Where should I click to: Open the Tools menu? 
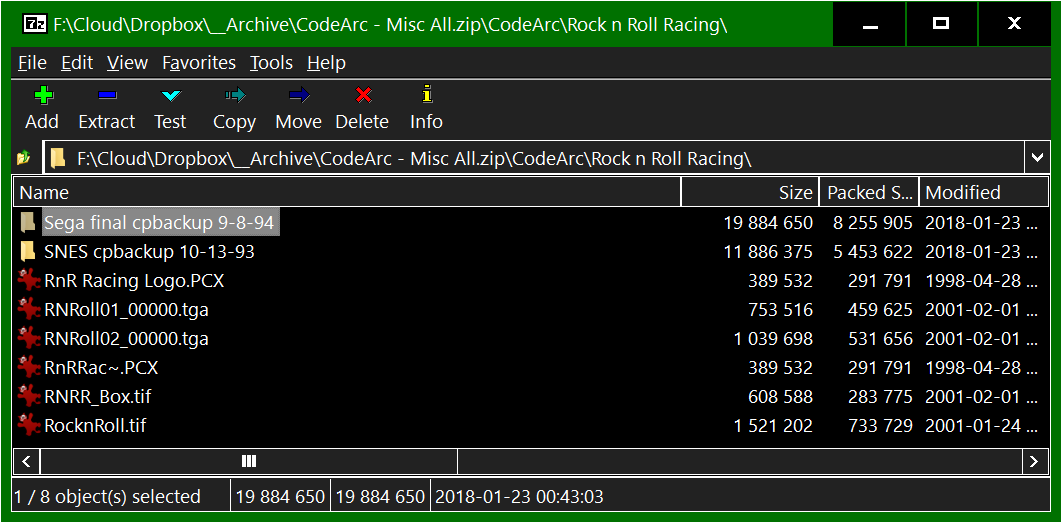point(272,63)
